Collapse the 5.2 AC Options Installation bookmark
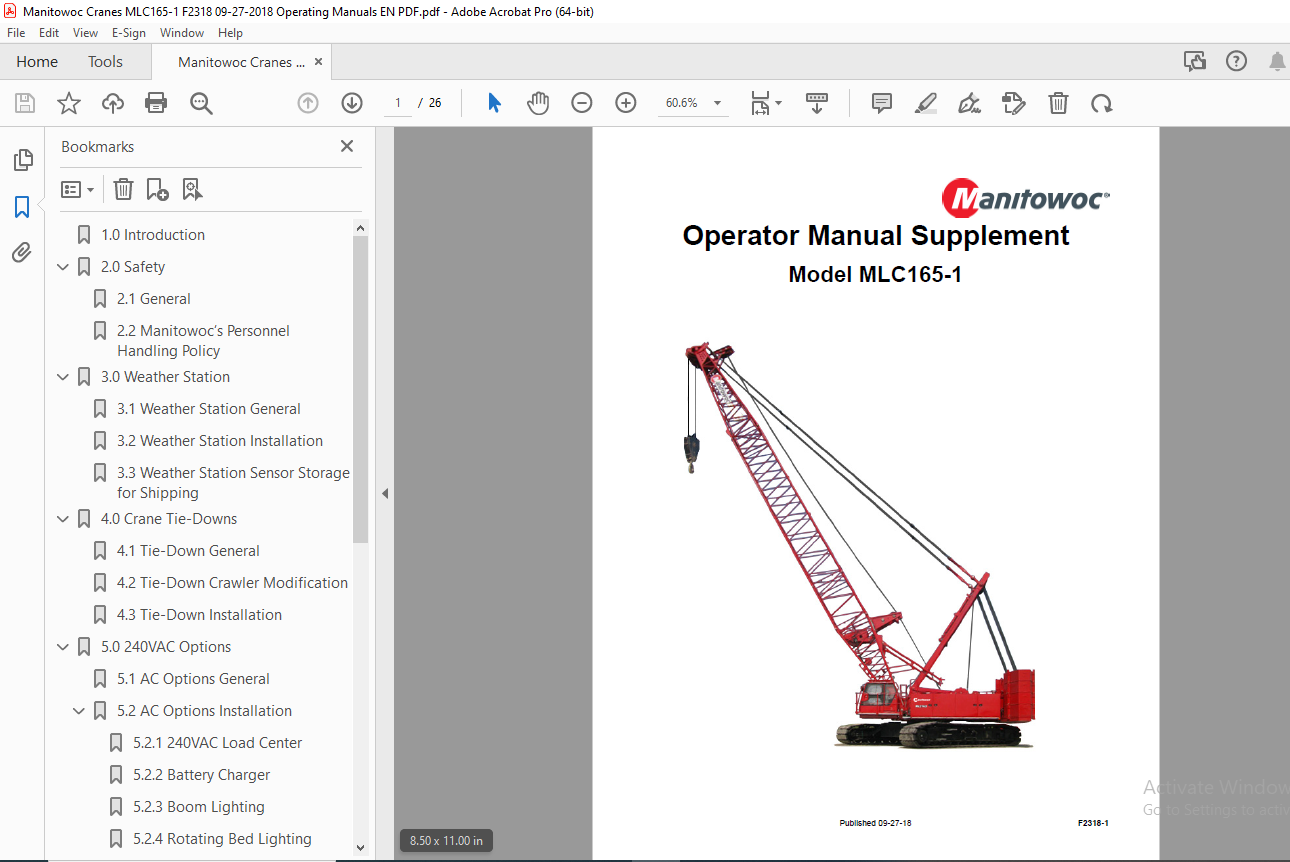 [x=80, y=711]
